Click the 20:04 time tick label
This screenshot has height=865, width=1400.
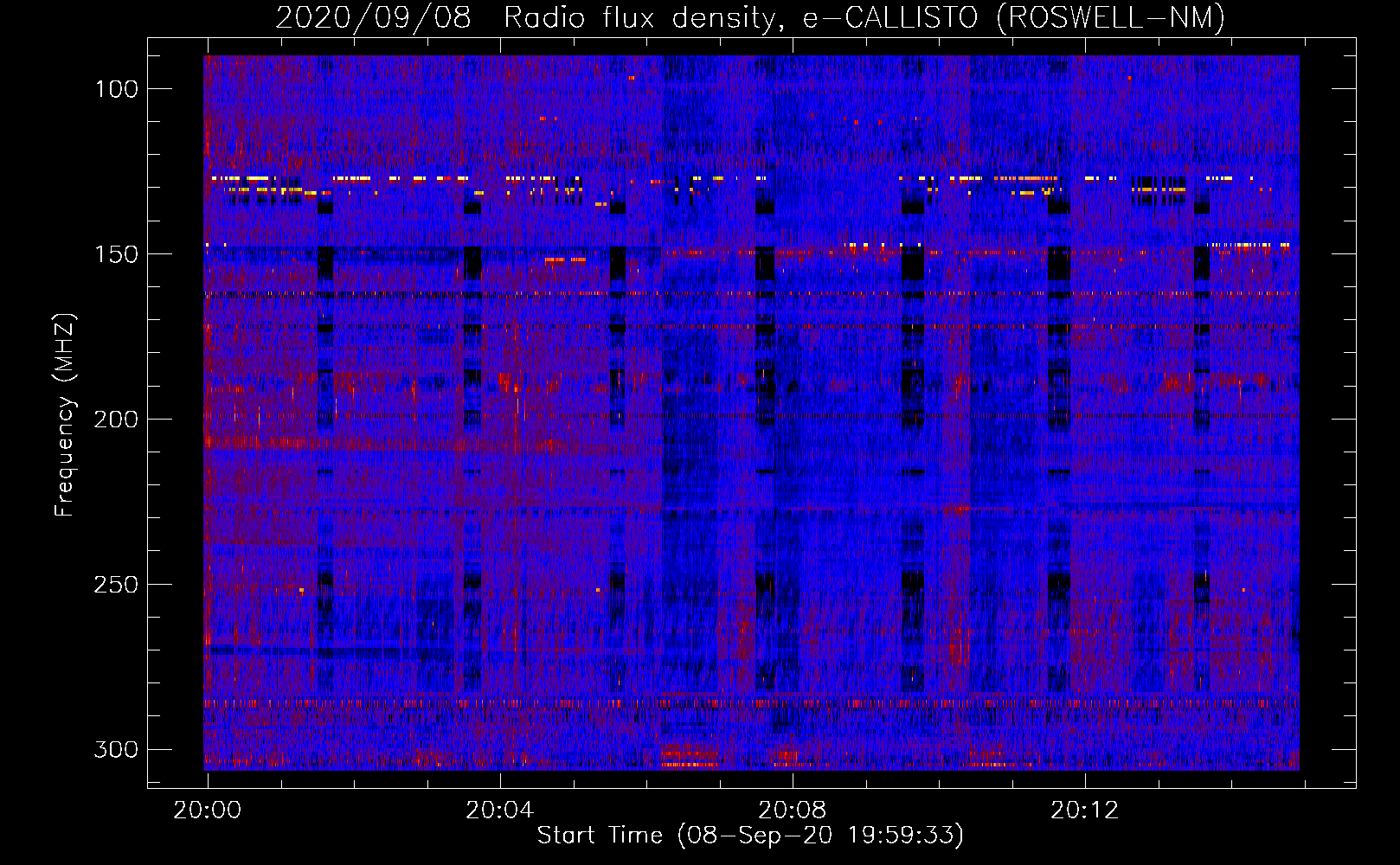(x=500, y=811)
